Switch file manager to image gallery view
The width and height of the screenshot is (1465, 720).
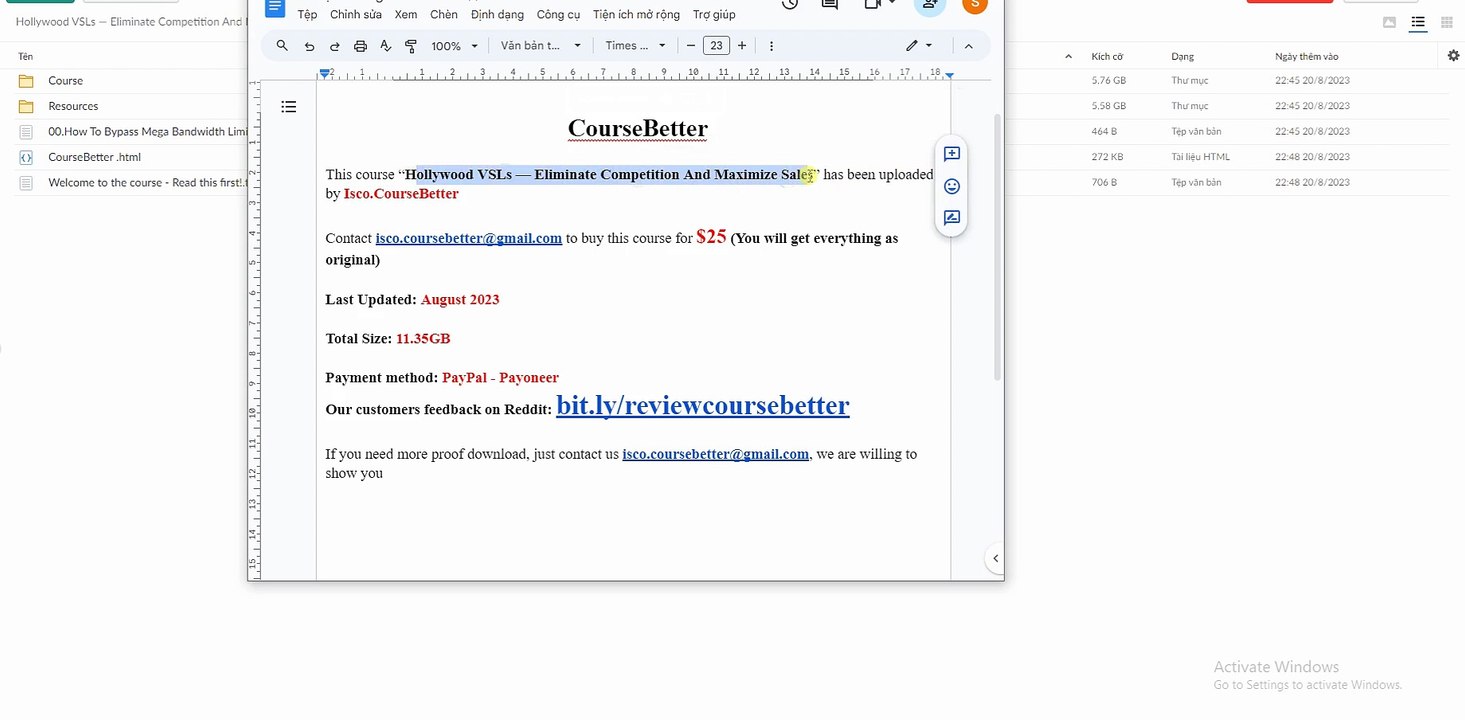(x=1389, y=23)
